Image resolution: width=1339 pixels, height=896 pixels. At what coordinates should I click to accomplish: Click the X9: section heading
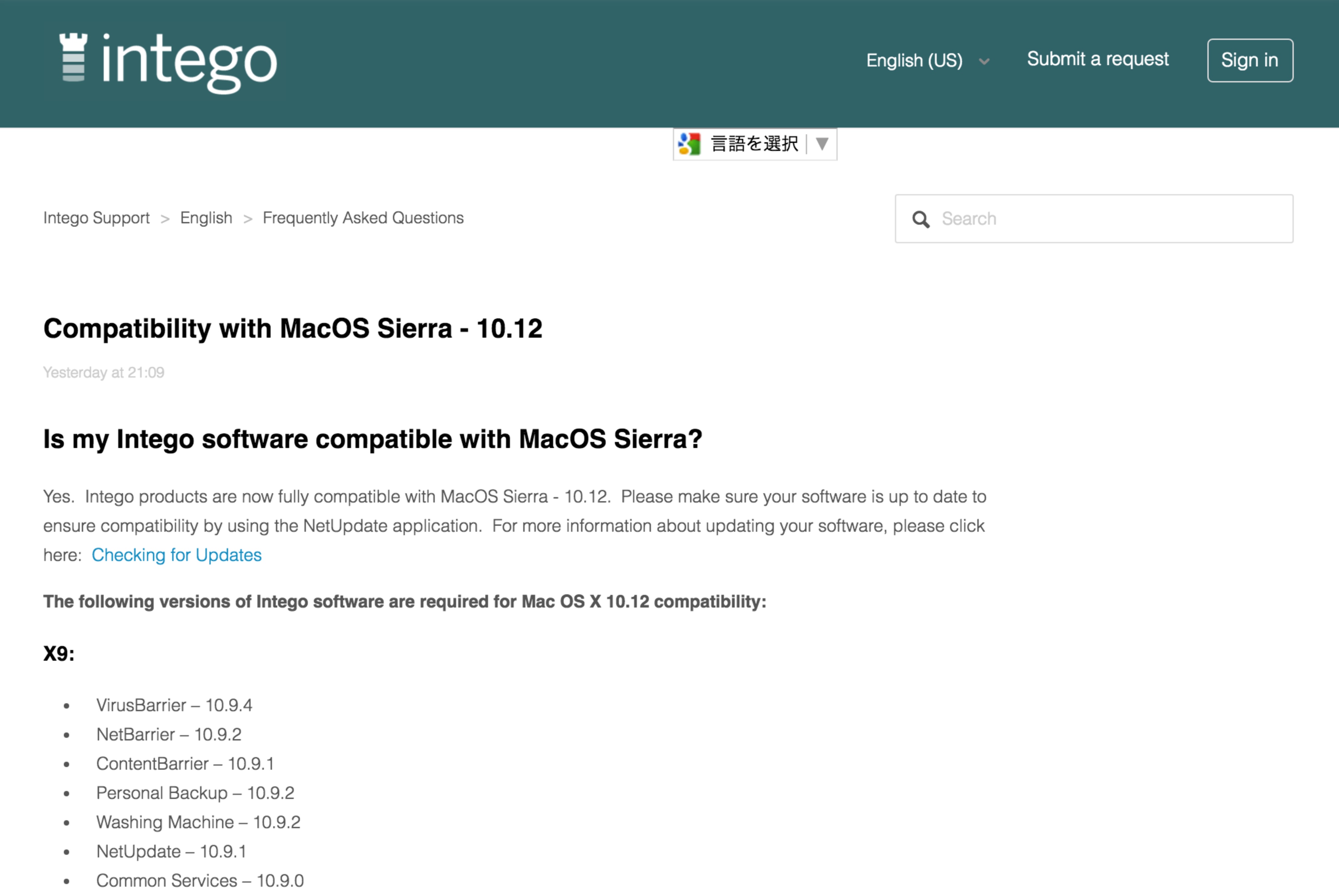coord(59,653)
